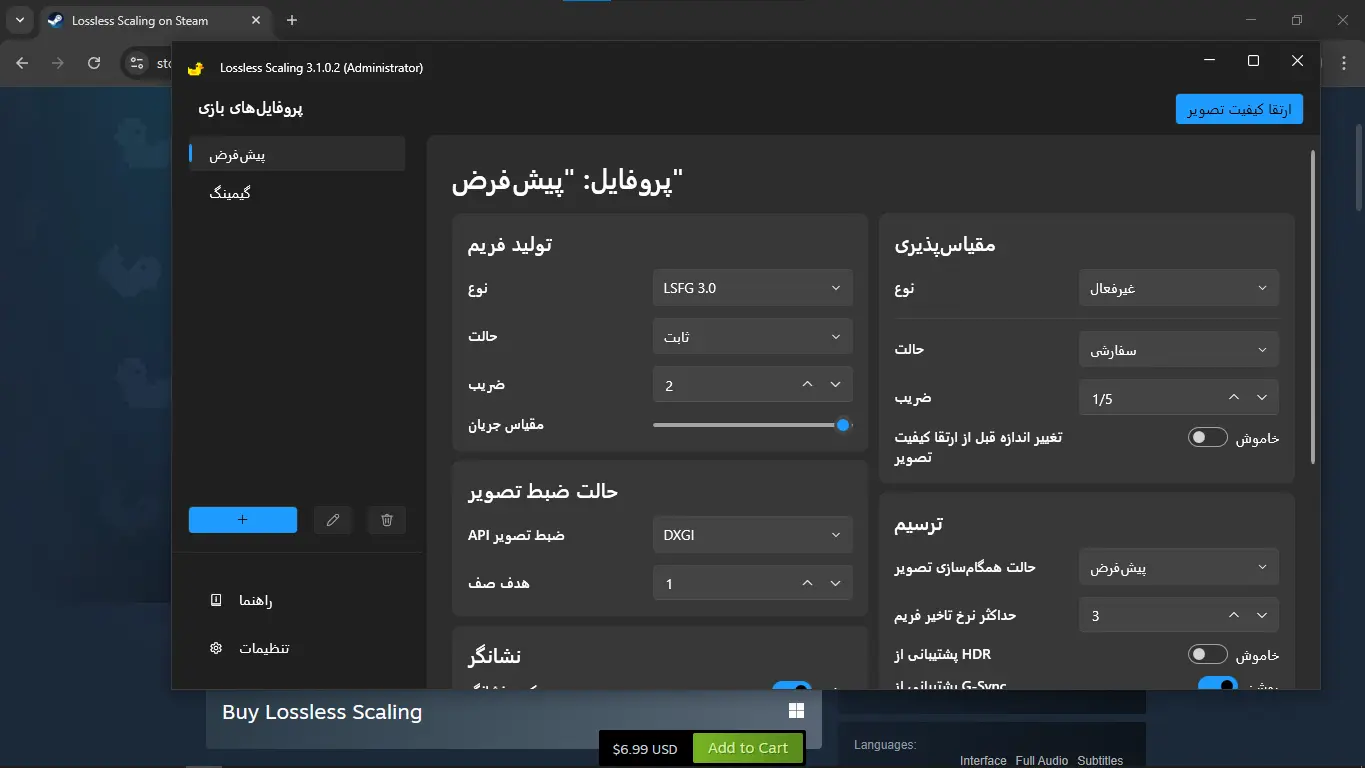Open the capture API DXGI dropdown

[752, 535]
